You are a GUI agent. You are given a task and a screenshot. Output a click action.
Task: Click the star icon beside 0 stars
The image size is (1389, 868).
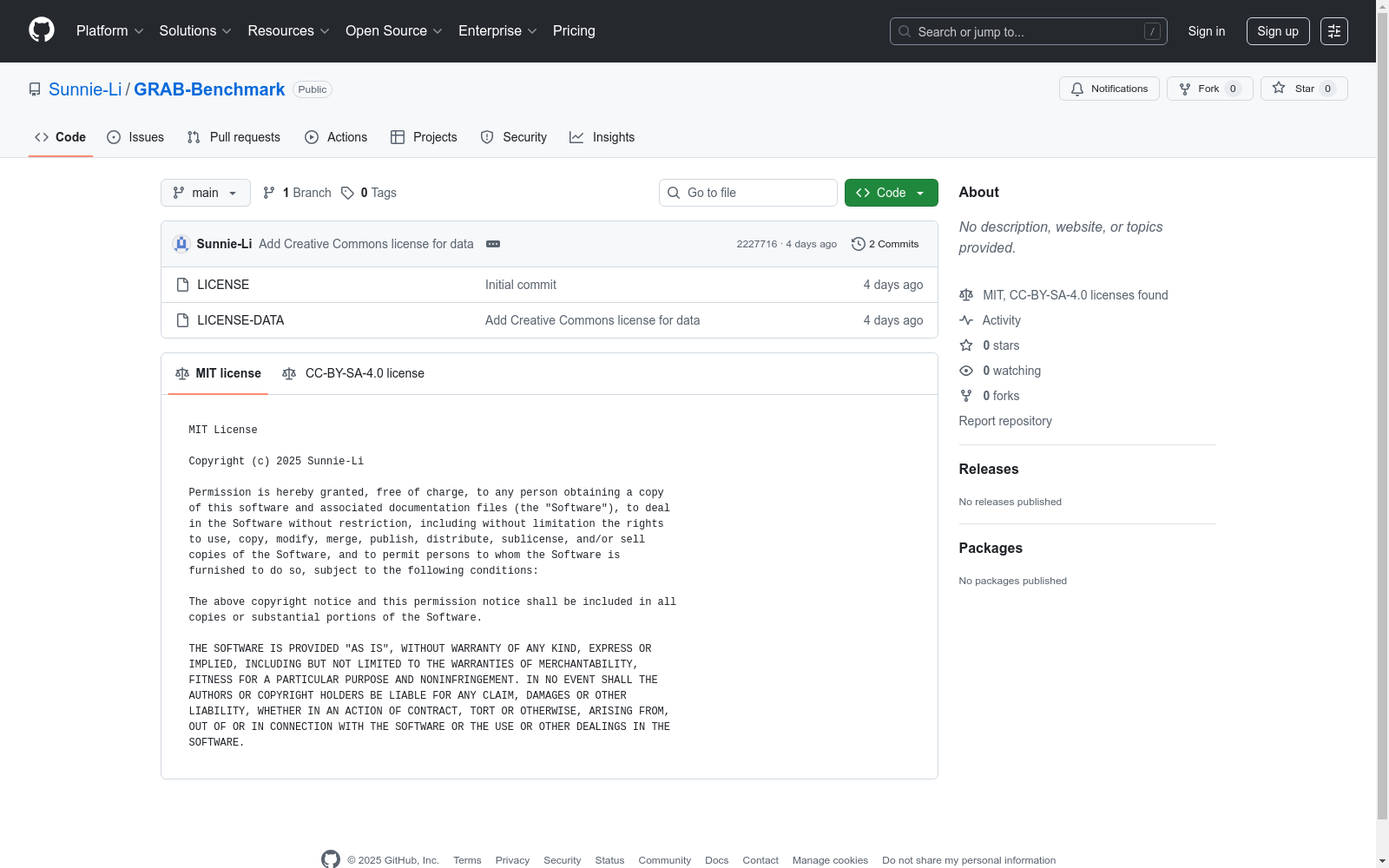point(966,345)
